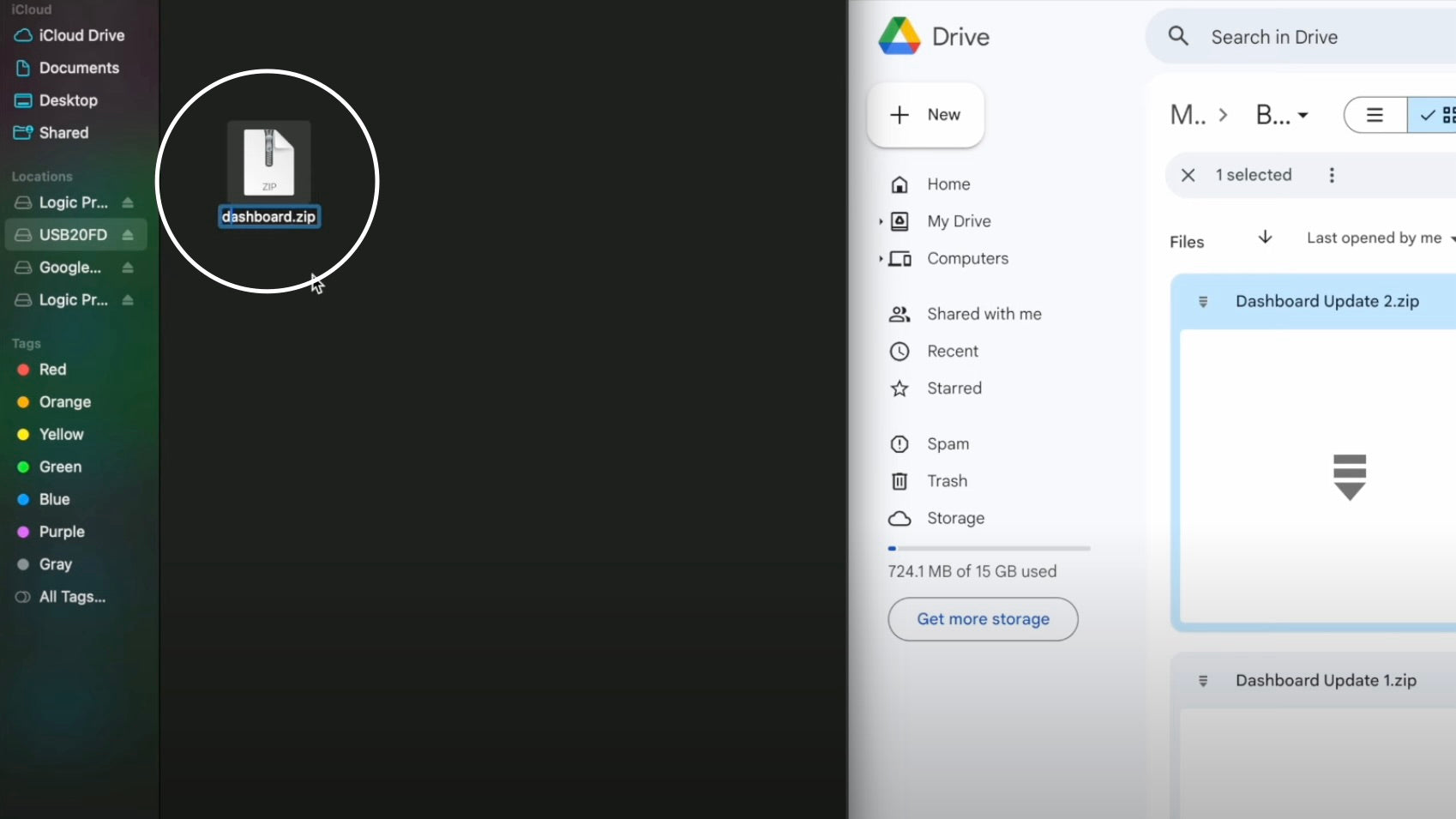Reverse sort direction with the arrow icon
1456x819 pixels.
pos(1265,238)
